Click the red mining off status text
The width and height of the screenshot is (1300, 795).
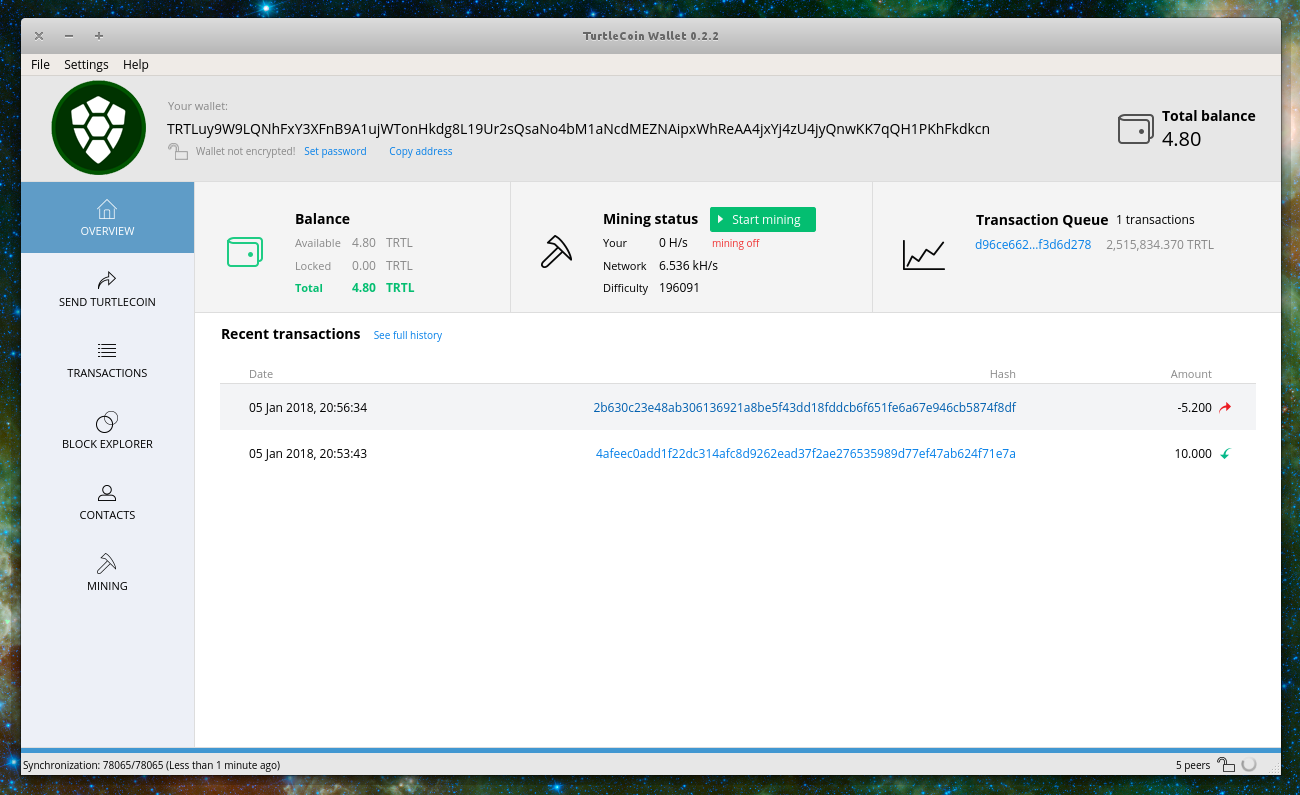coord(735,243)
